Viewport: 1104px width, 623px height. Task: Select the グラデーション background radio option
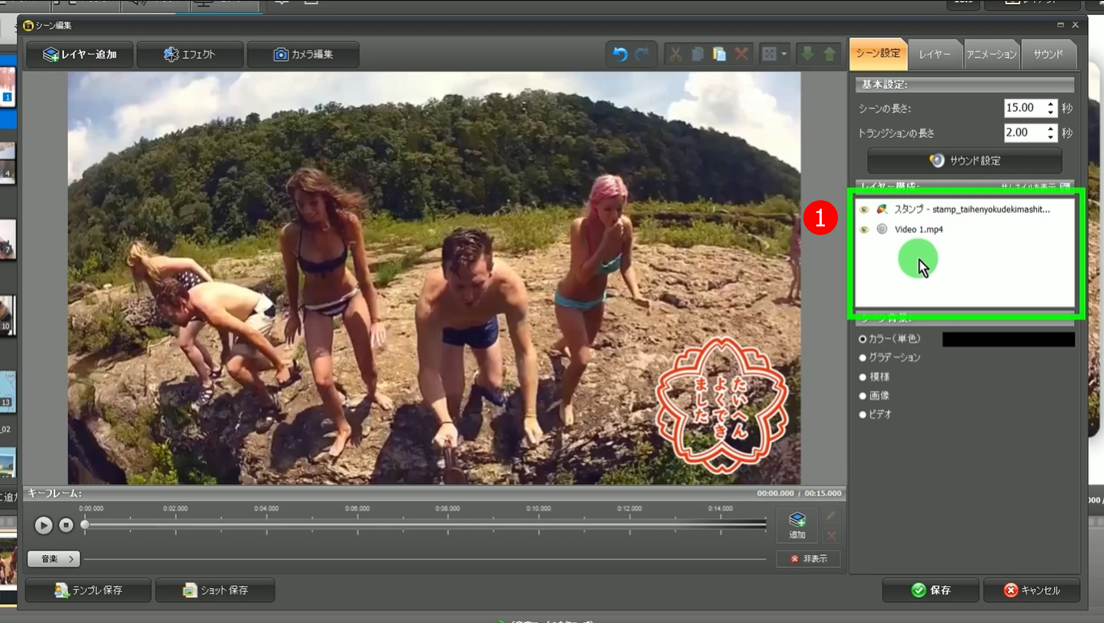pyautogui.click(x=863, y=358)
